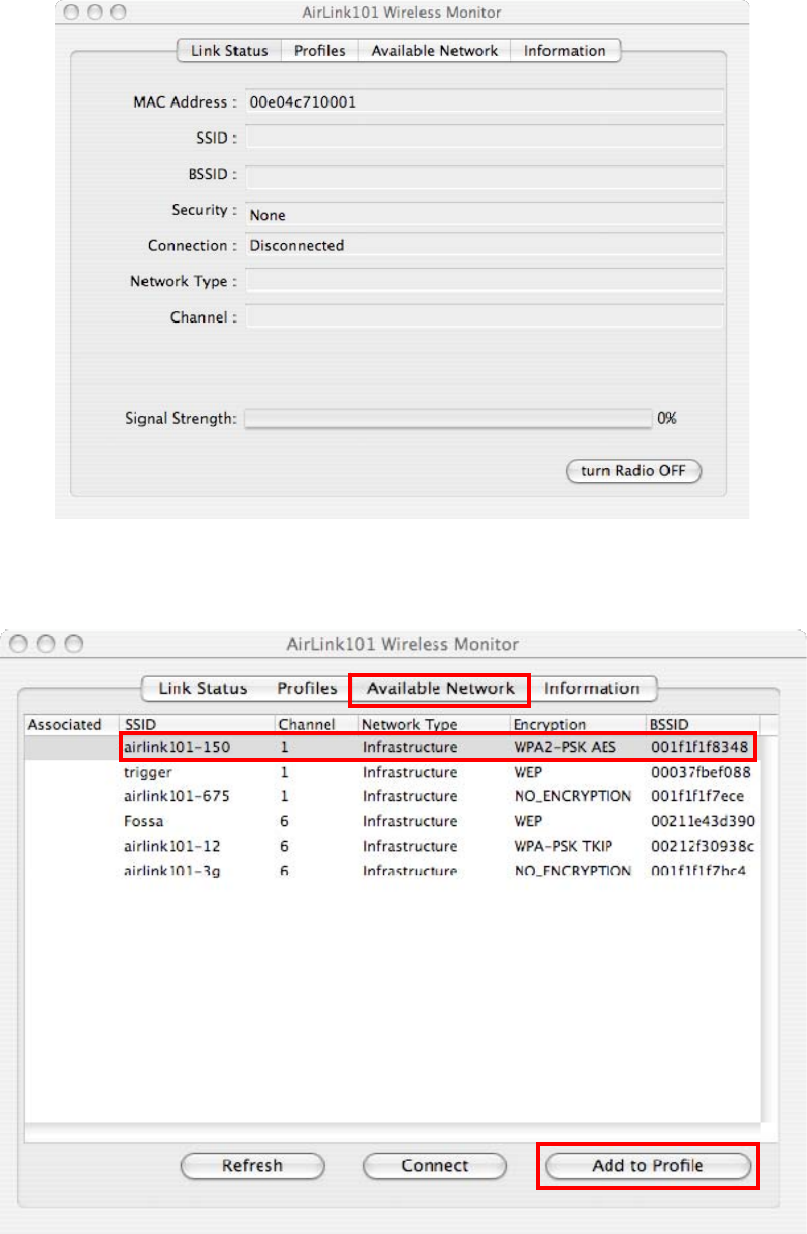
Task: Click the Connect button
Action: point(435,1165)
